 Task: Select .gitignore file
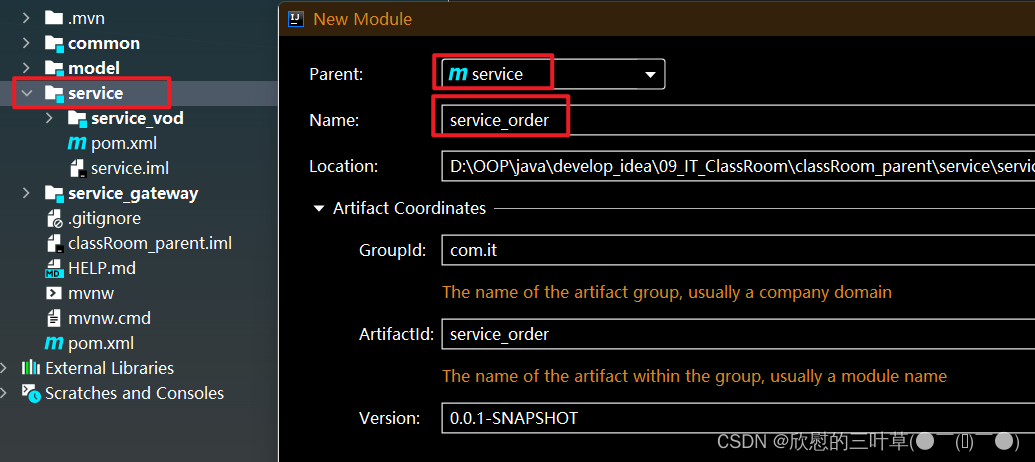coord(104,218)
